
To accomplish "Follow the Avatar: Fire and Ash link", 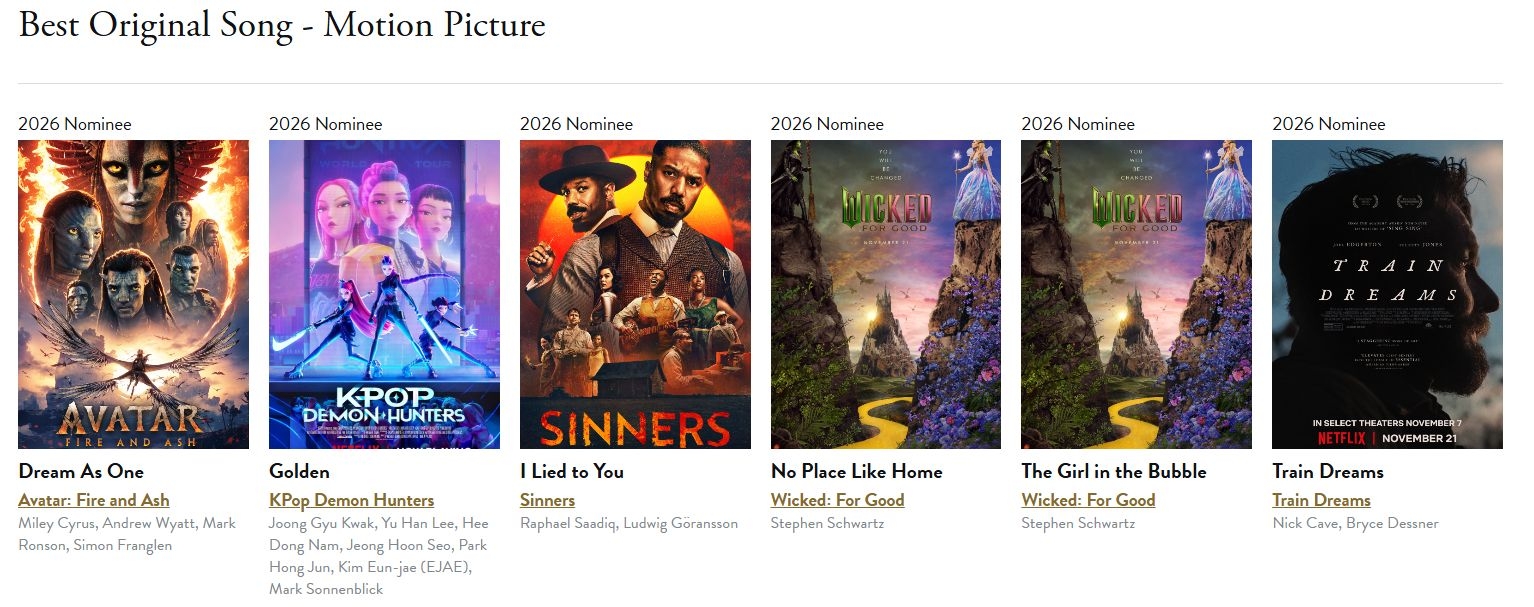I will (94, 500).
